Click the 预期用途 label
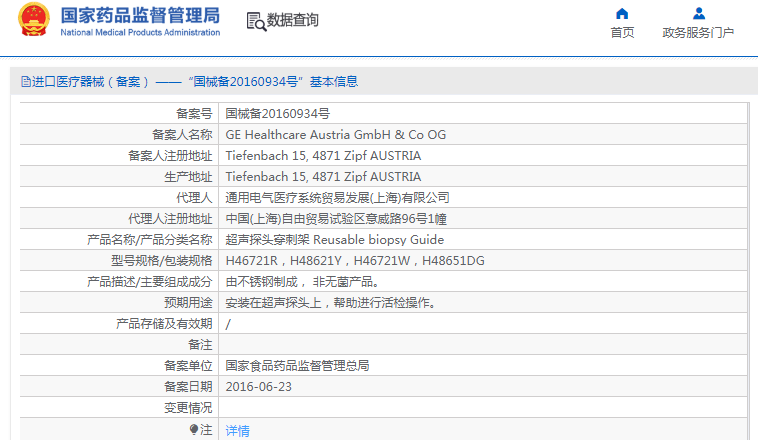This screenshot has width=758, height=440. pyautogui.click(x=188, y=303)
